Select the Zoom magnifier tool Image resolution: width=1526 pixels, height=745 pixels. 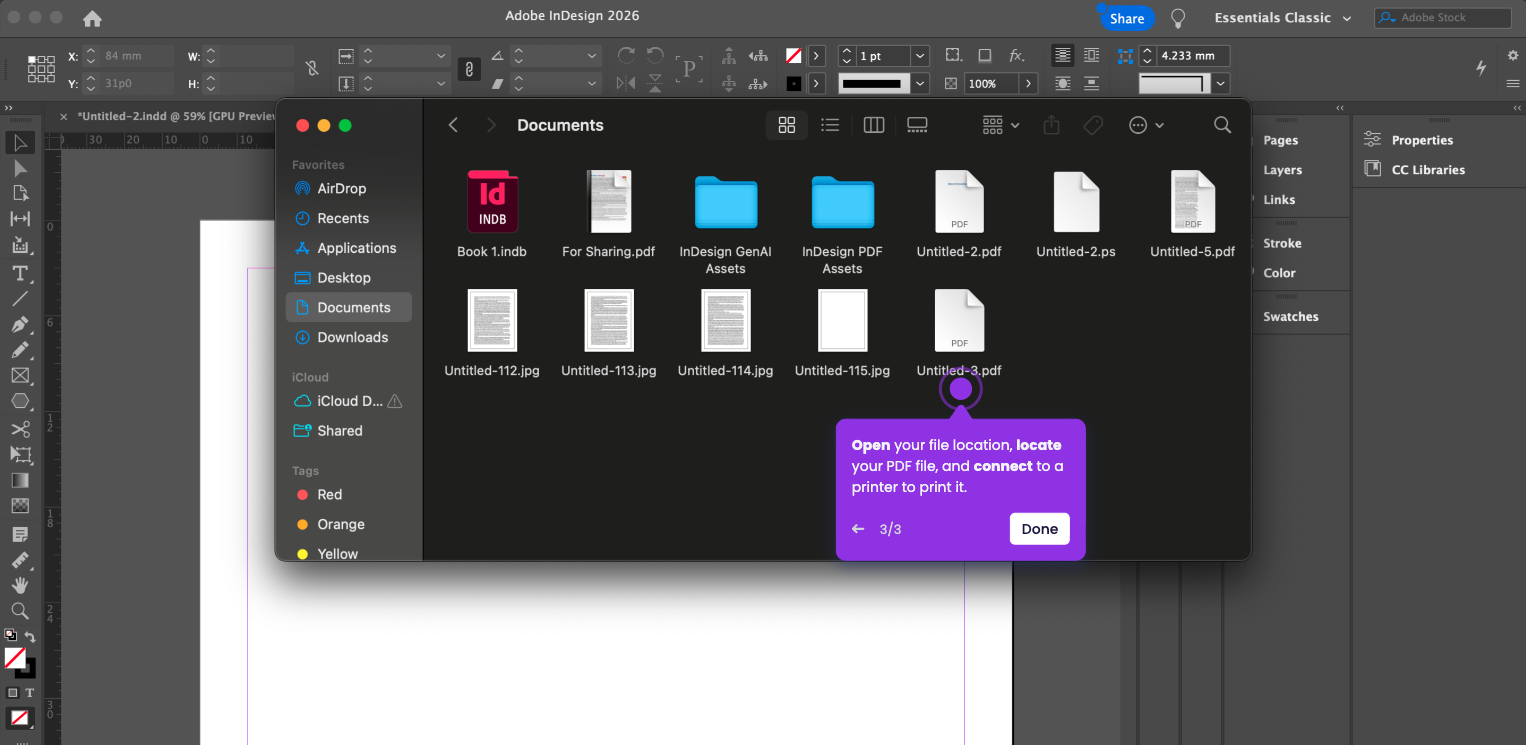pos(20,610)
